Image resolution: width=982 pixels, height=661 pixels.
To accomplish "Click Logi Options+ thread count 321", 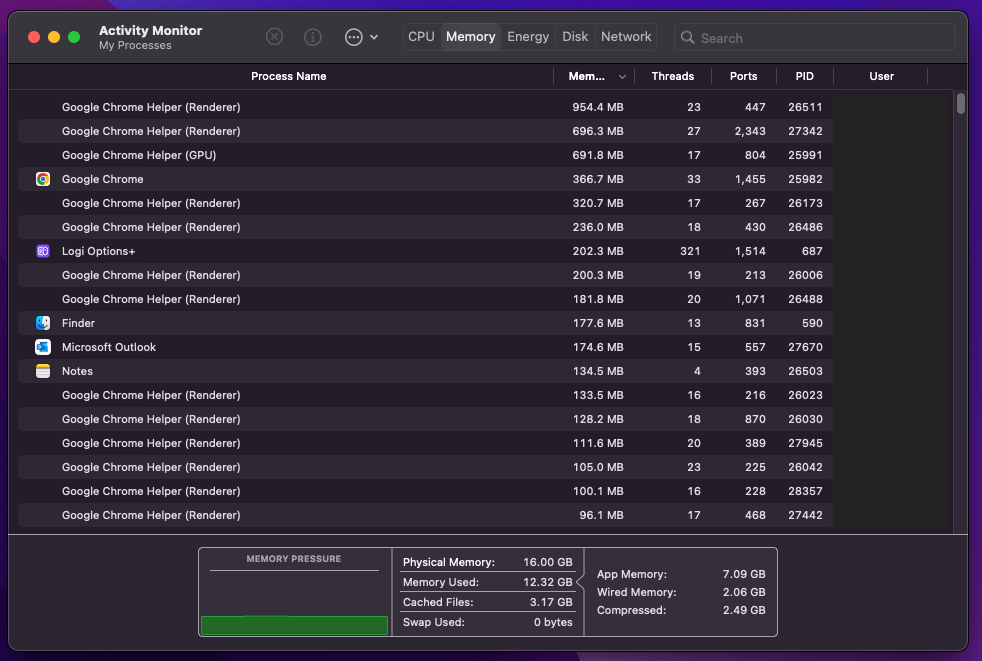I will (690, 251).
